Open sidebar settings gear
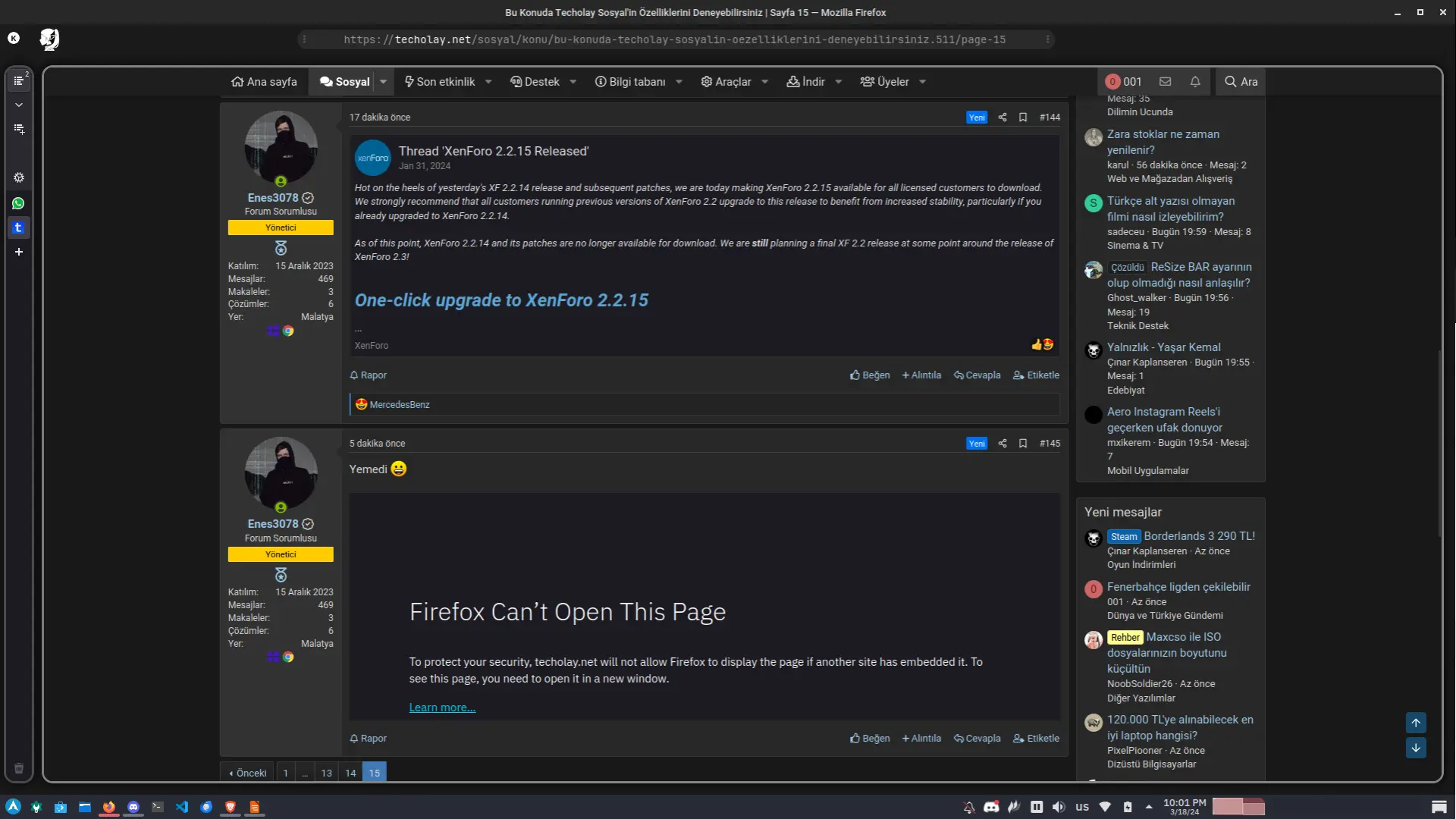1456x819 pixels. tap(19, 177)
